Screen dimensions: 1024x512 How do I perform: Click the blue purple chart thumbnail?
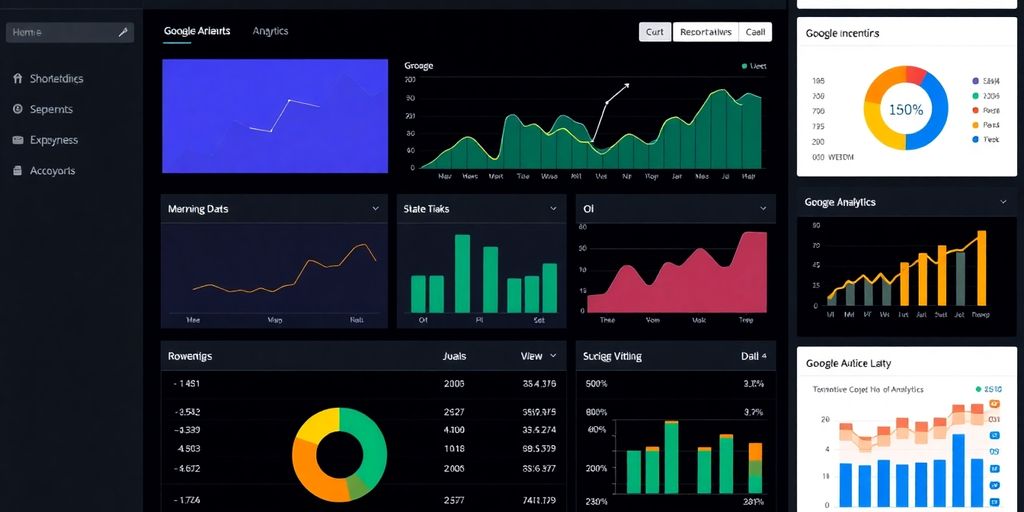(x=275, y=116)
